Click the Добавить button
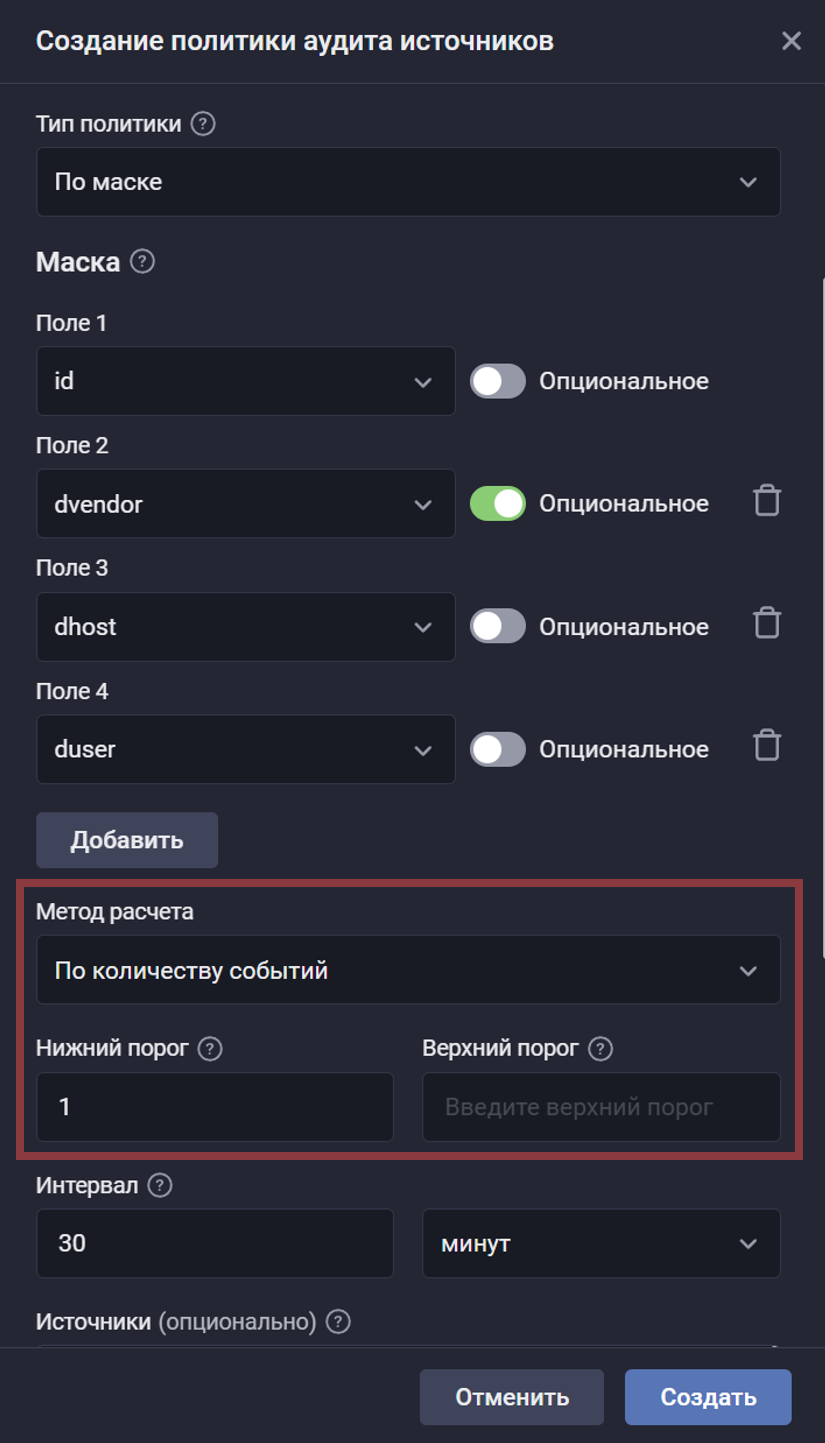 [127, 840]
